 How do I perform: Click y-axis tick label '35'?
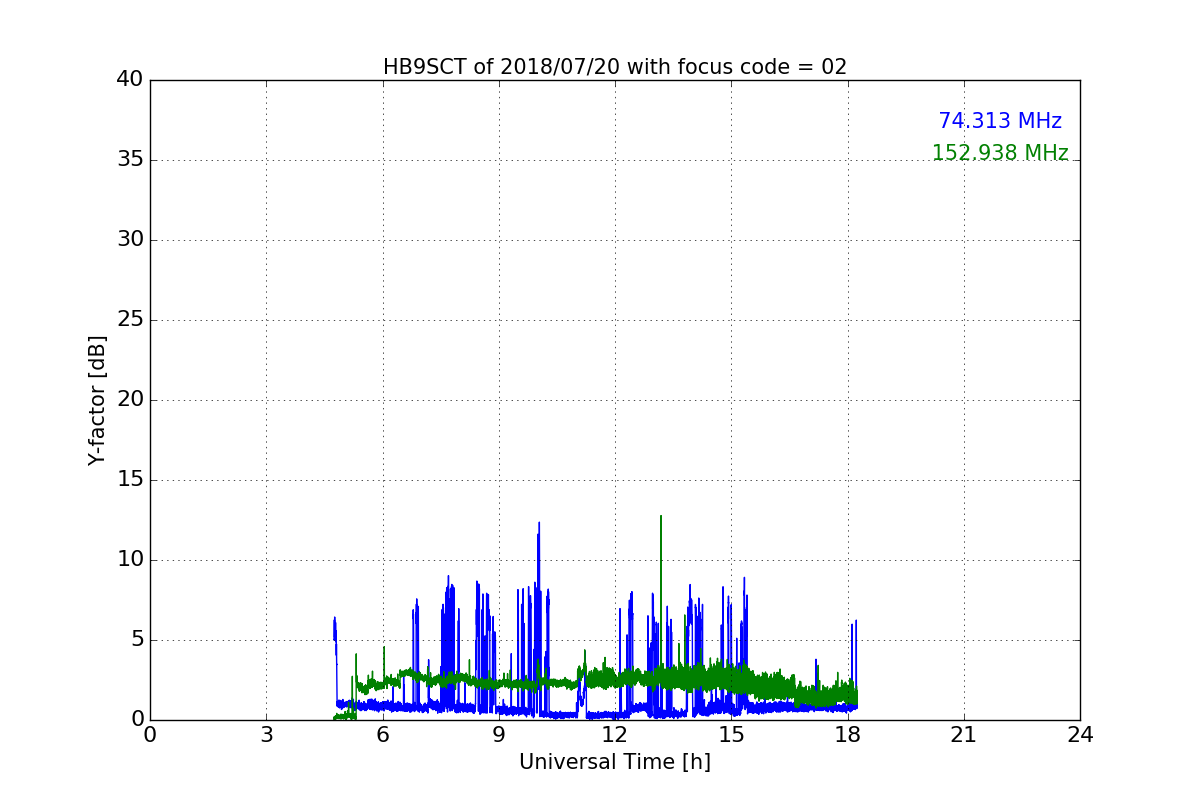[x=130, y=160]
